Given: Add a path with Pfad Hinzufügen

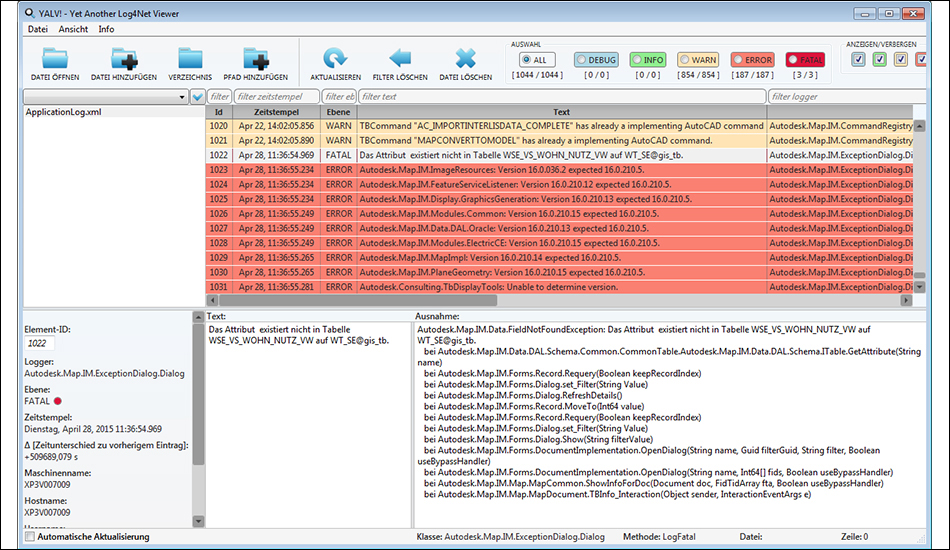Looking at the screenshot, I should click(256, 64).
